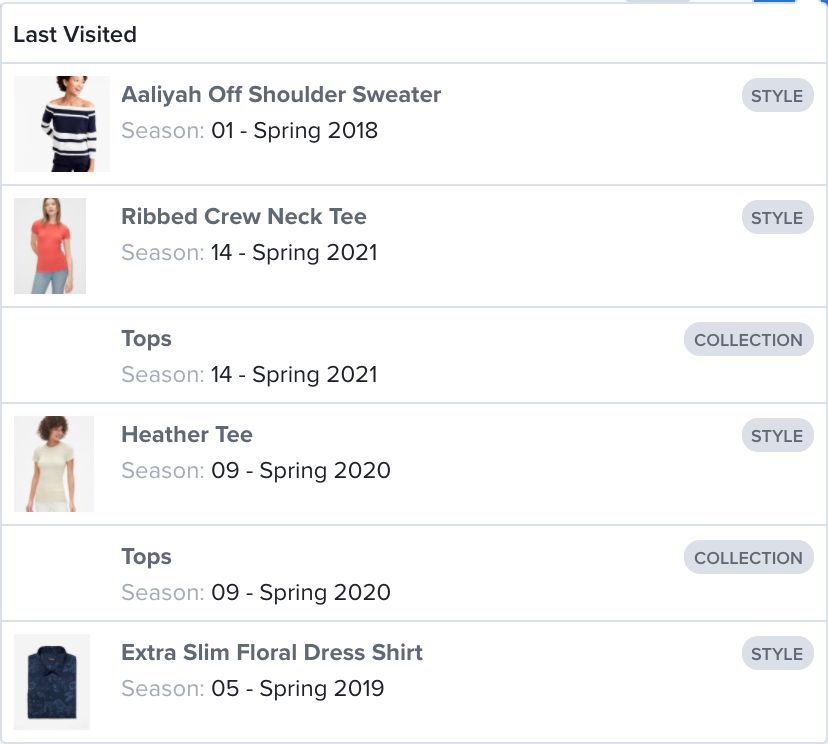Click COLLECTION badge for Spring 2020 Tops
The height and width of the screenshot is (744, 828).
coord(749,558)
